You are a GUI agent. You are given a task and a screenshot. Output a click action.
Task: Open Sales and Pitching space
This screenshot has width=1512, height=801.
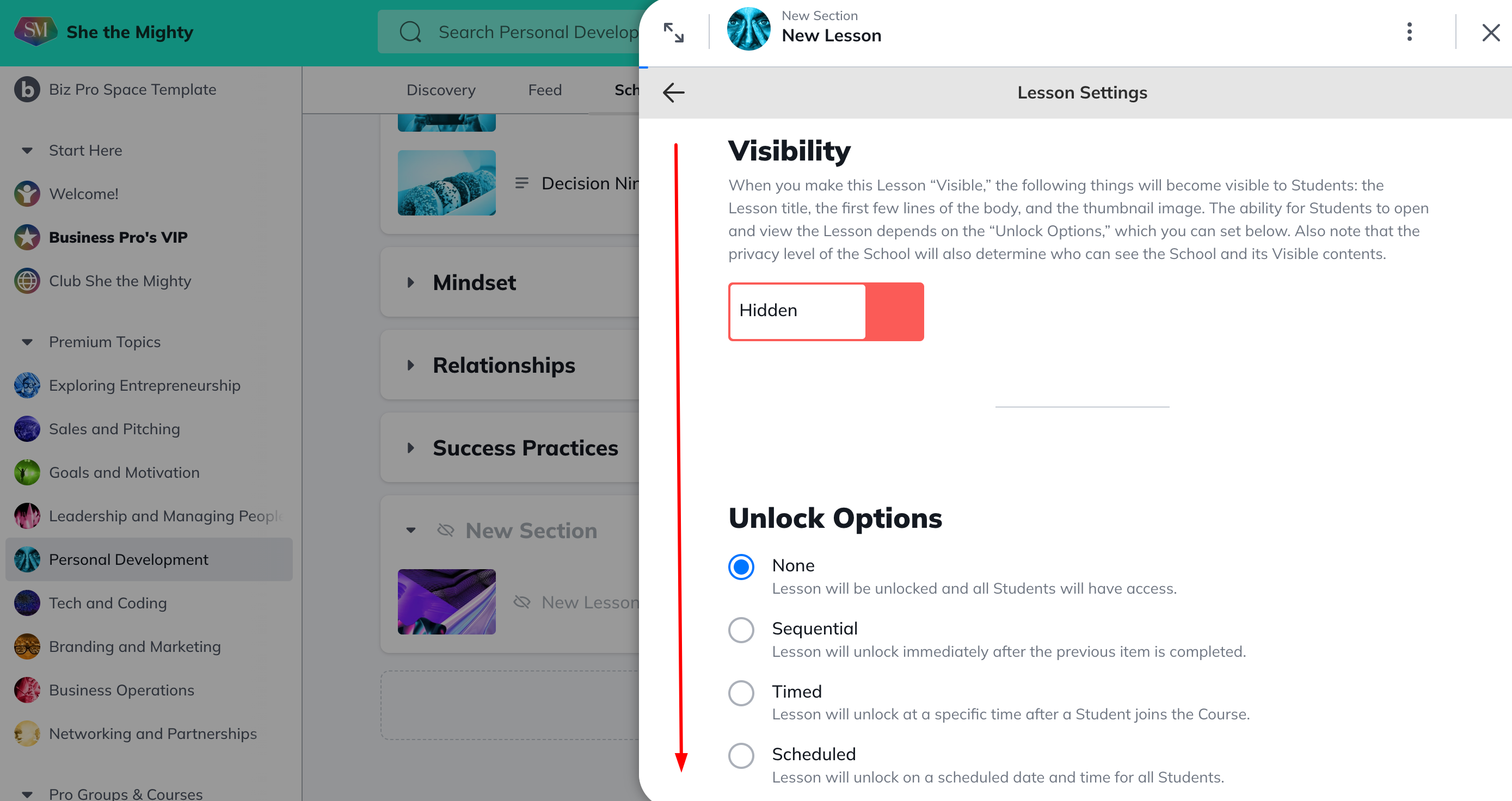coord(114,429)
